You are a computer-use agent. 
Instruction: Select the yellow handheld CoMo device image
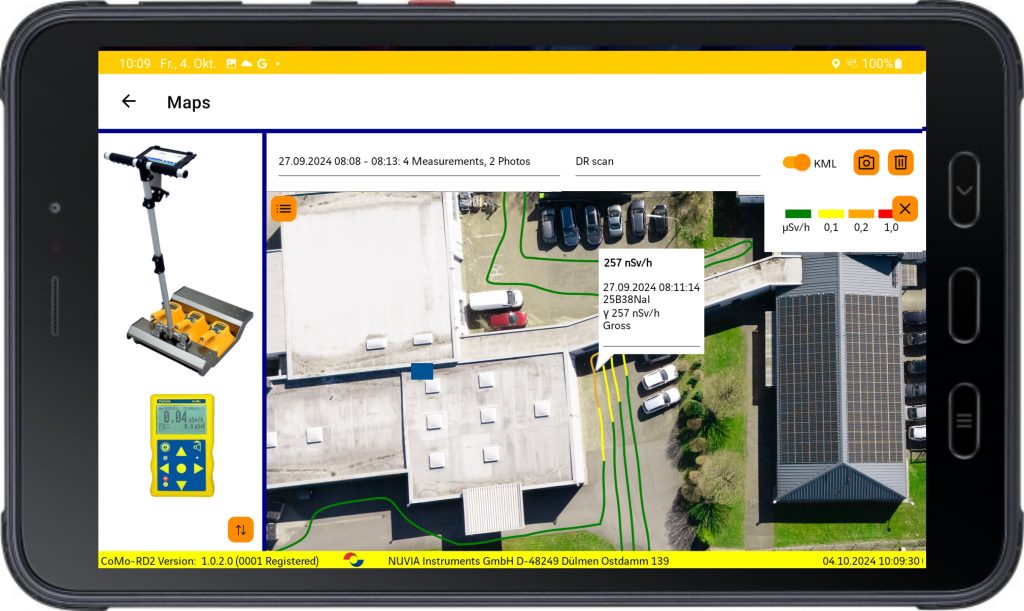pyautogui.click(x=182, y=445)
